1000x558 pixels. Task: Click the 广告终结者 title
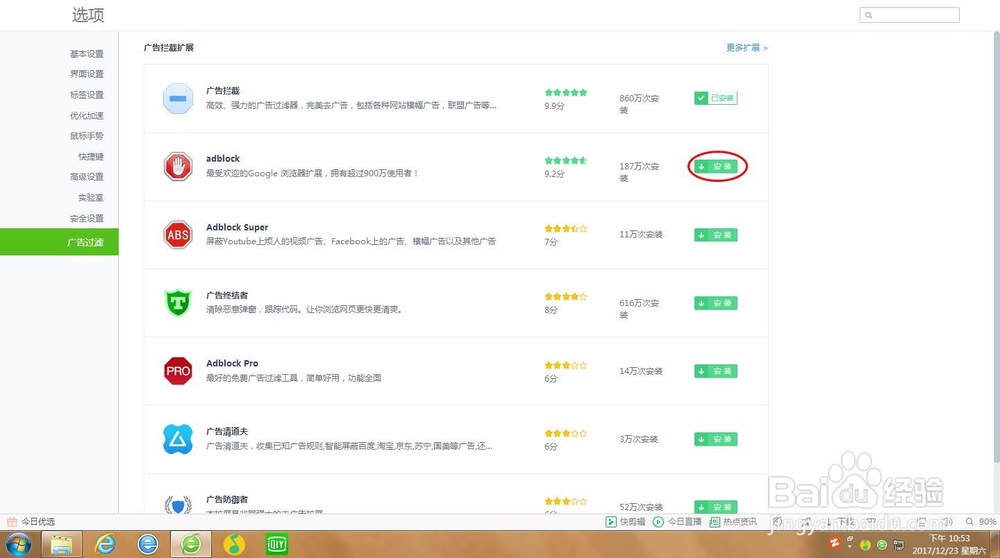[227, 295]
